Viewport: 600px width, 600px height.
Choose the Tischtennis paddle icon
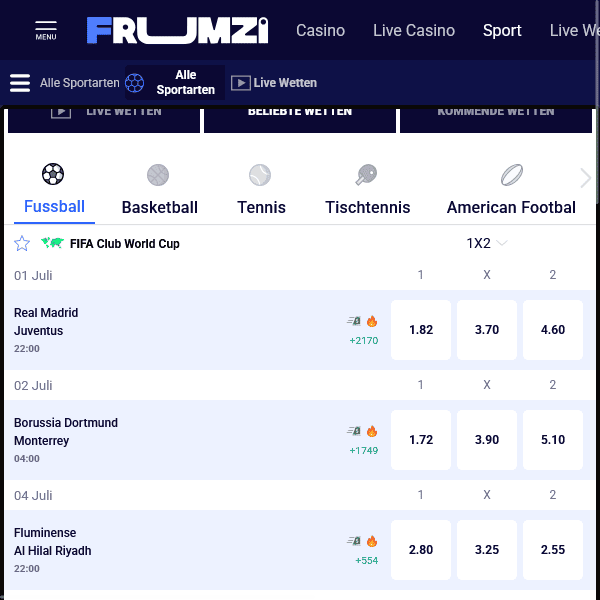pyautogui.click(x=366, y=175)
